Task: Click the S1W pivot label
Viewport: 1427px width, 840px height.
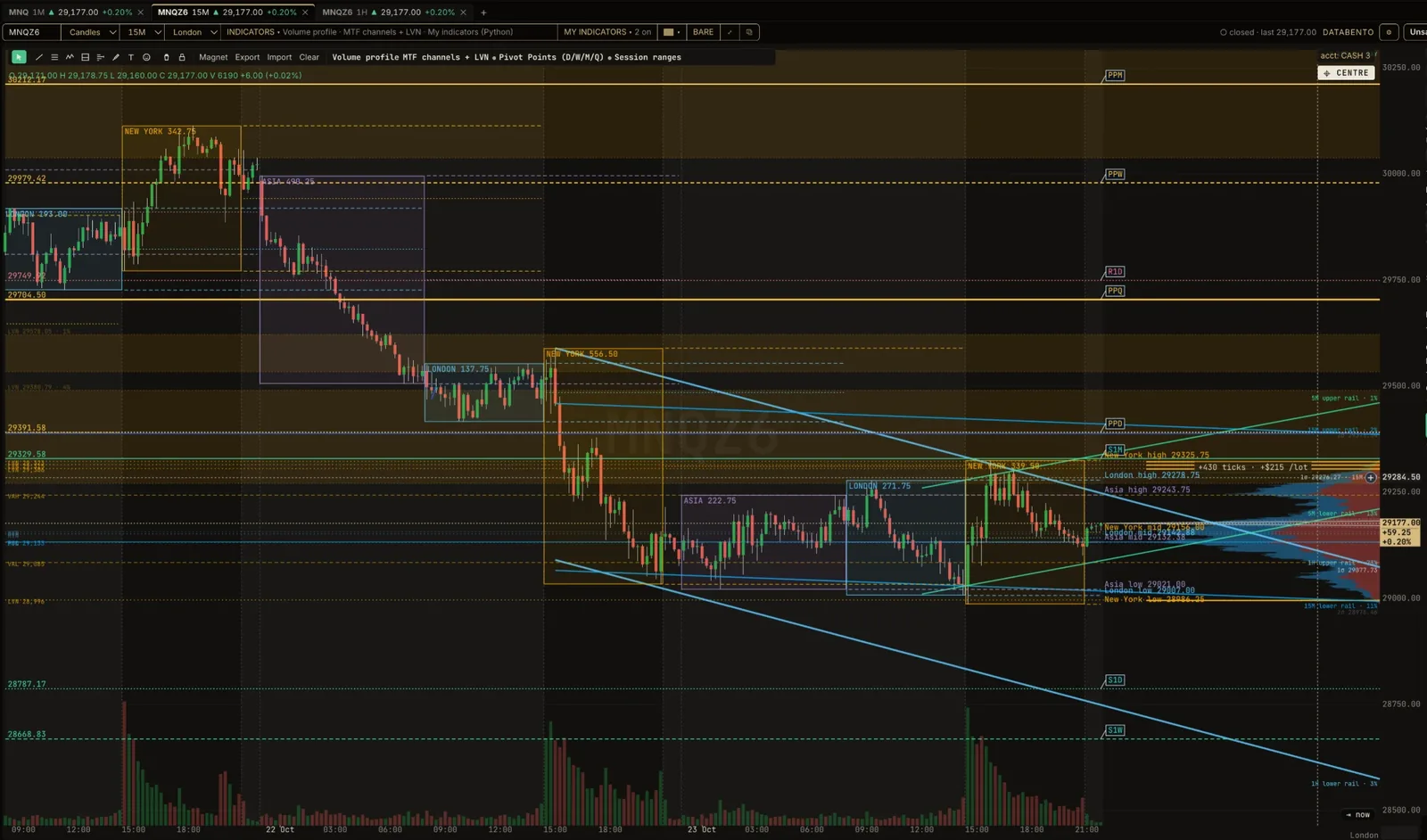Action: click(1115, 730)
